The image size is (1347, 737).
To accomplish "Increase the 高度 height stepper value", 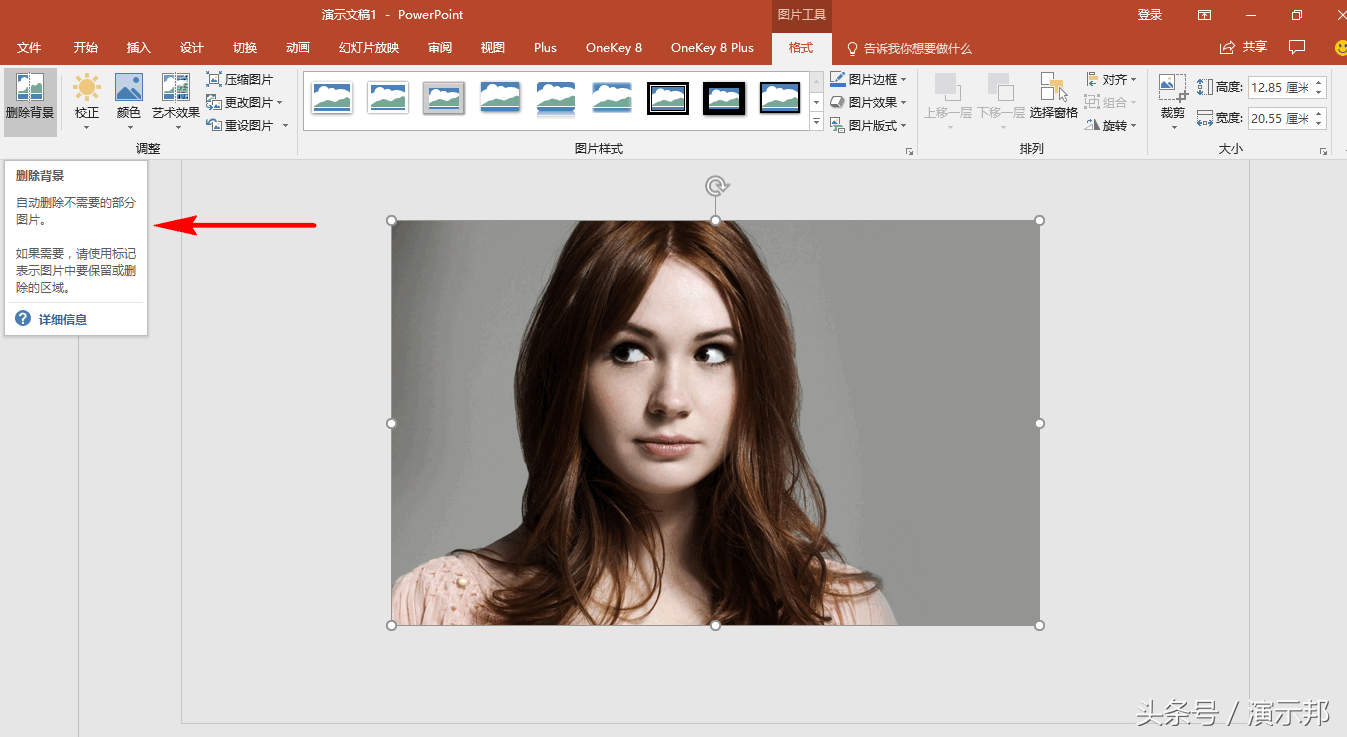I will click(1319, 82).
